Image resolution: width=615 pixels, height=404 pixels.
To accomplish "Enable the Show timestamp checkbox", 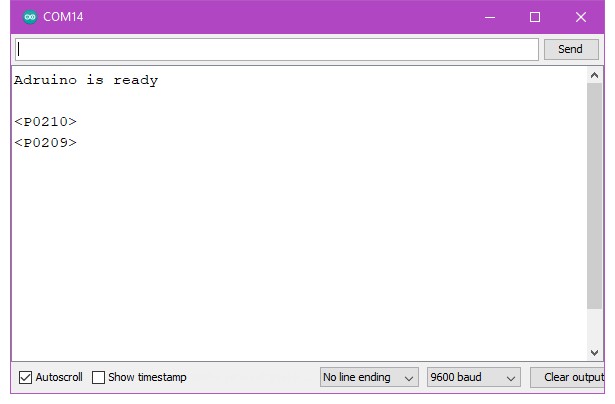I will [x=98, y=377].
